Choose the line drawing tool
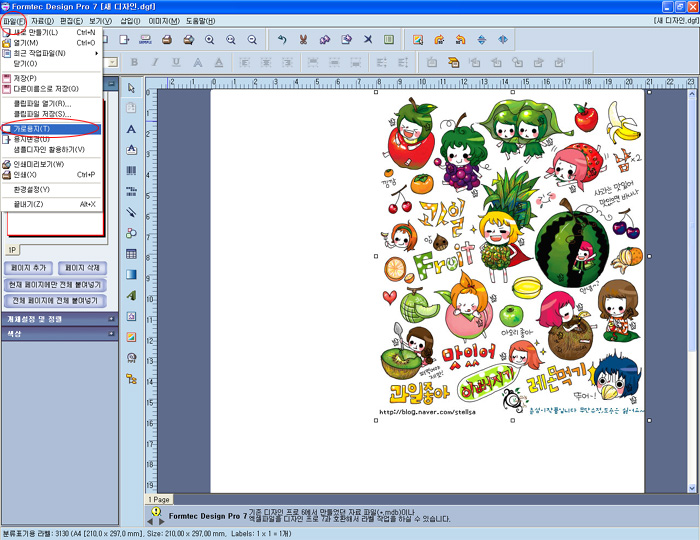 pyautogui.click(x=131, y=212)
